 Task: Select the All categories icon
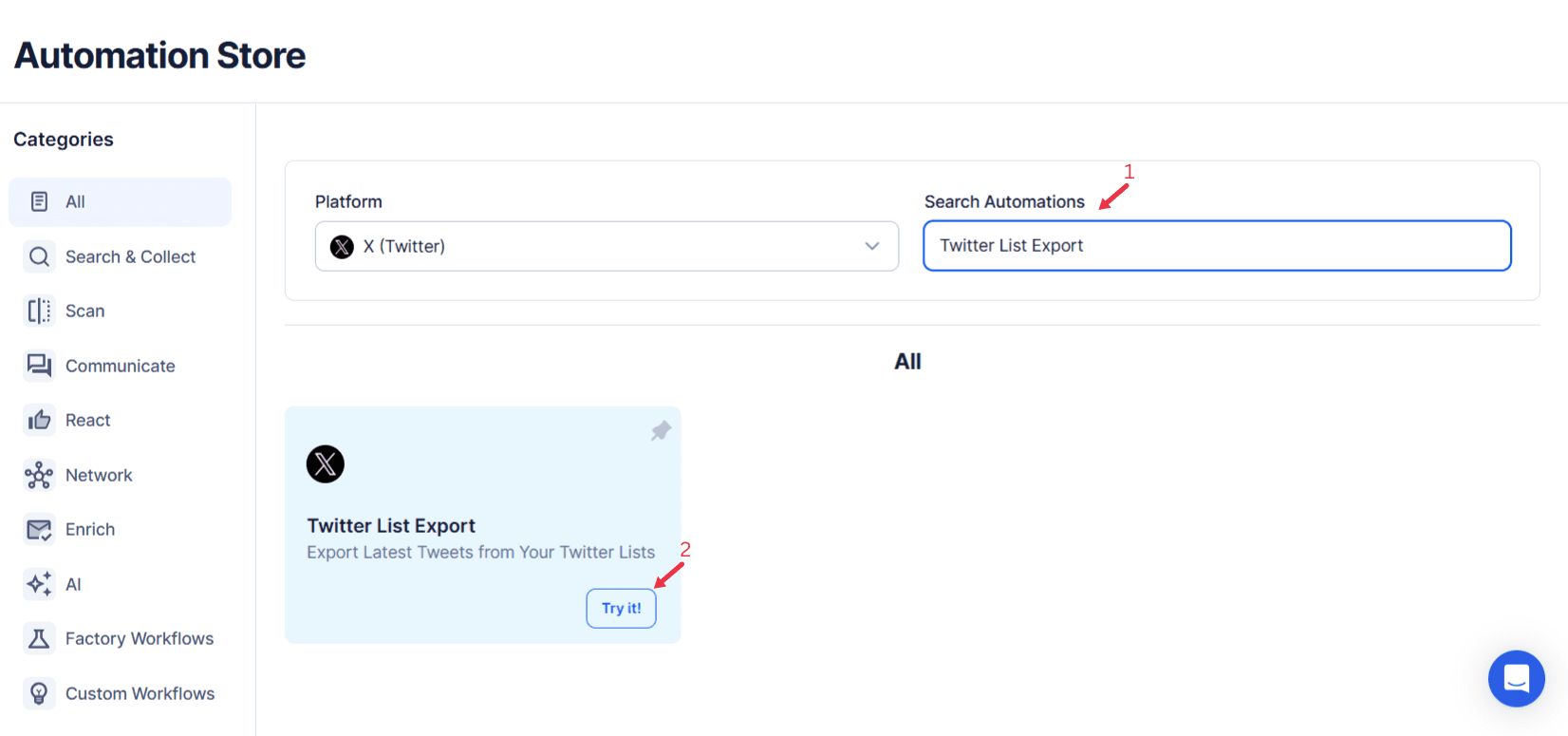[38, 201]
